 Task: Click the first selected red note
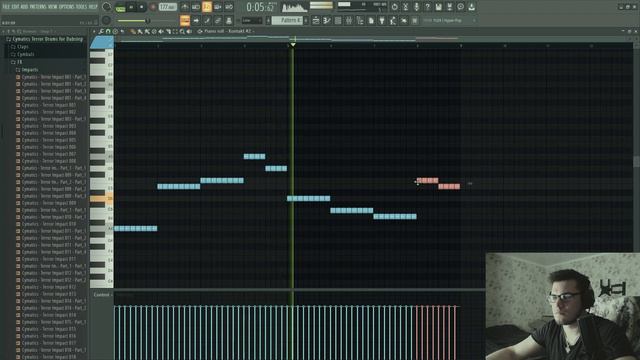tap(427, 180)
